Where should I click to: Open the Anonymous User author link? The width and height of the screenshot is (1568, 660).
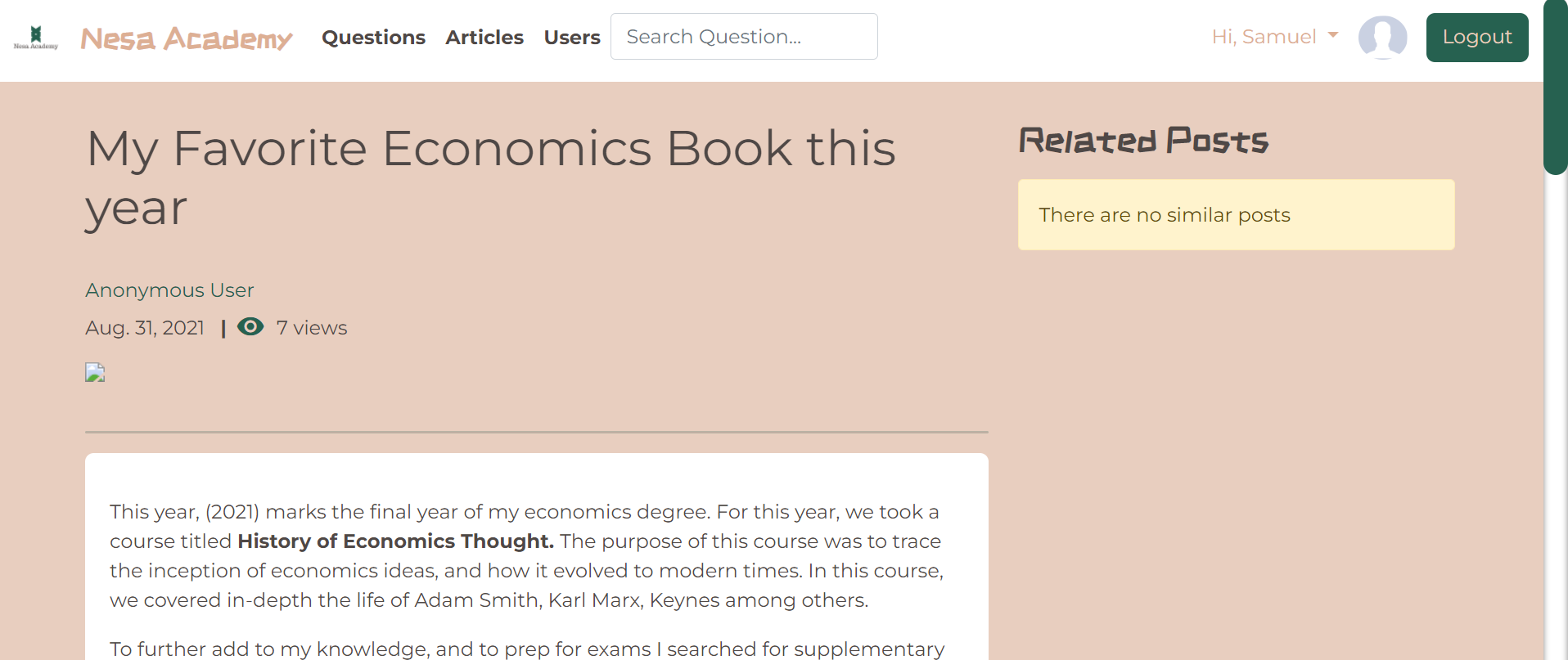pyautogui.click(x=169, y=290)
